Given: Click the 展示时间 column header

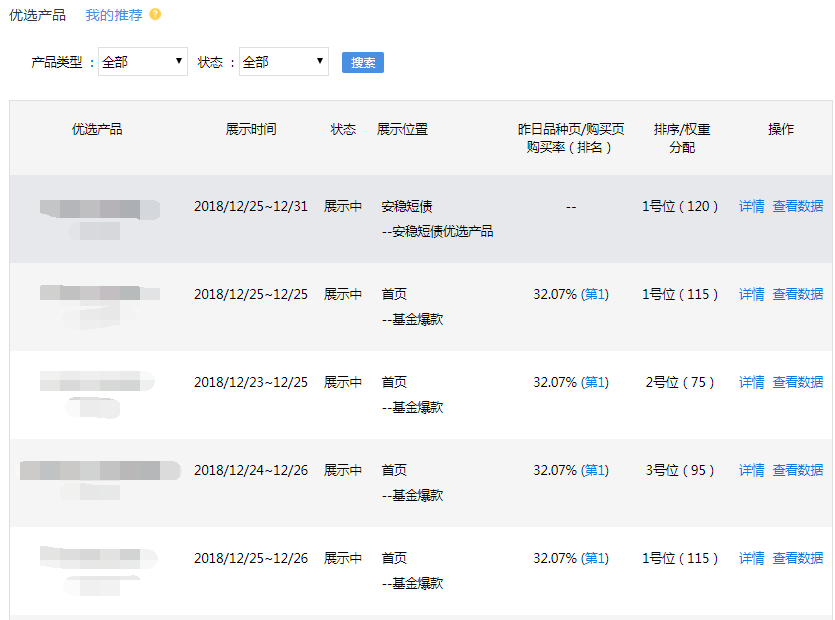Looking at the screenshot, I should pyautogui.click(x=250, y=129).
